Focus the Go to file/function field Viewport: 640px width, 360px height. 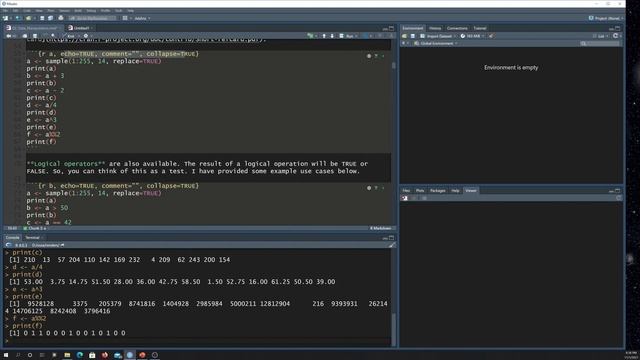[x=92, y=18]
